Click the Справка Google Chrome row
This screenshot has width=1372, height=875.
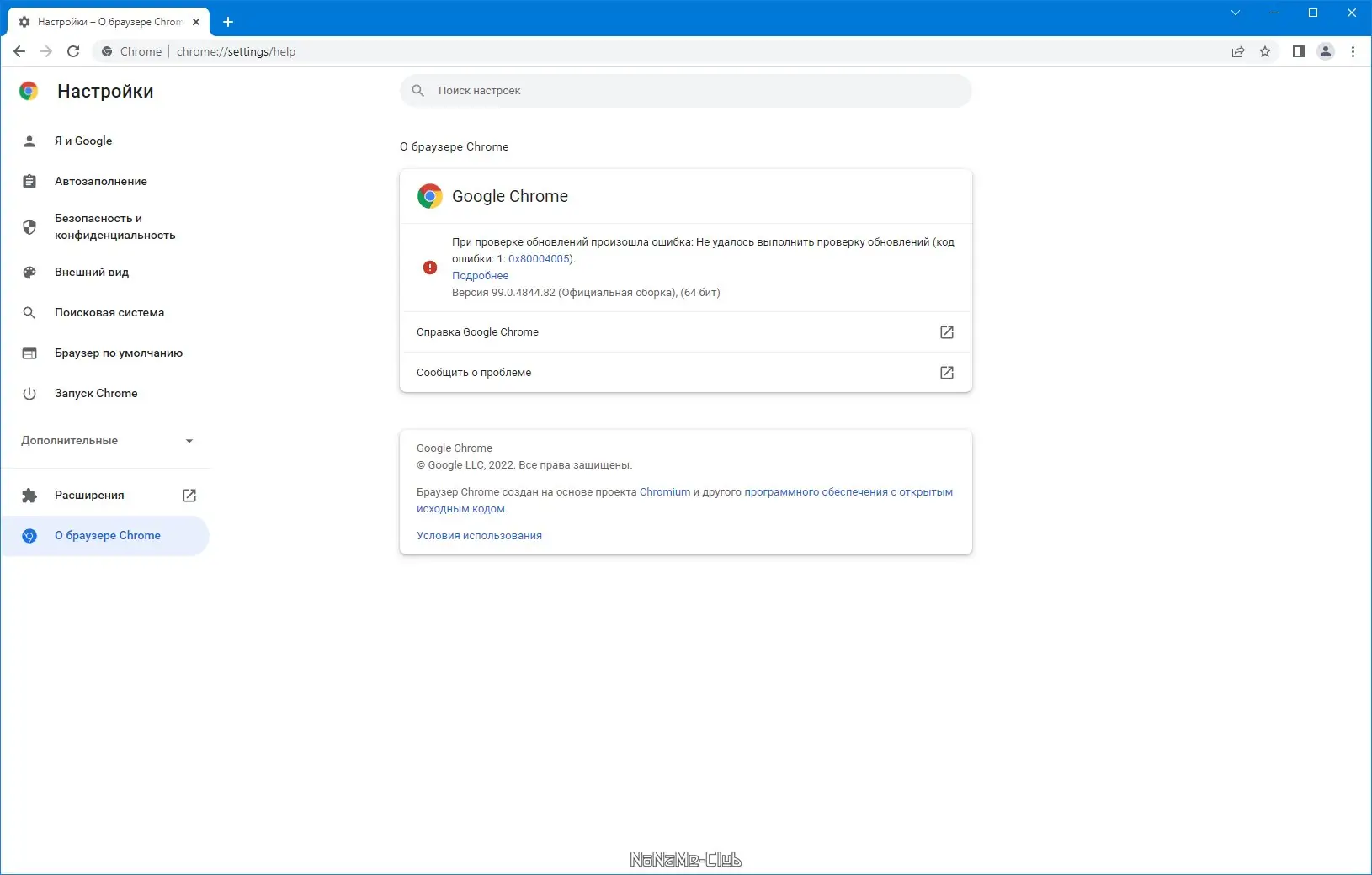coord(686,332)
